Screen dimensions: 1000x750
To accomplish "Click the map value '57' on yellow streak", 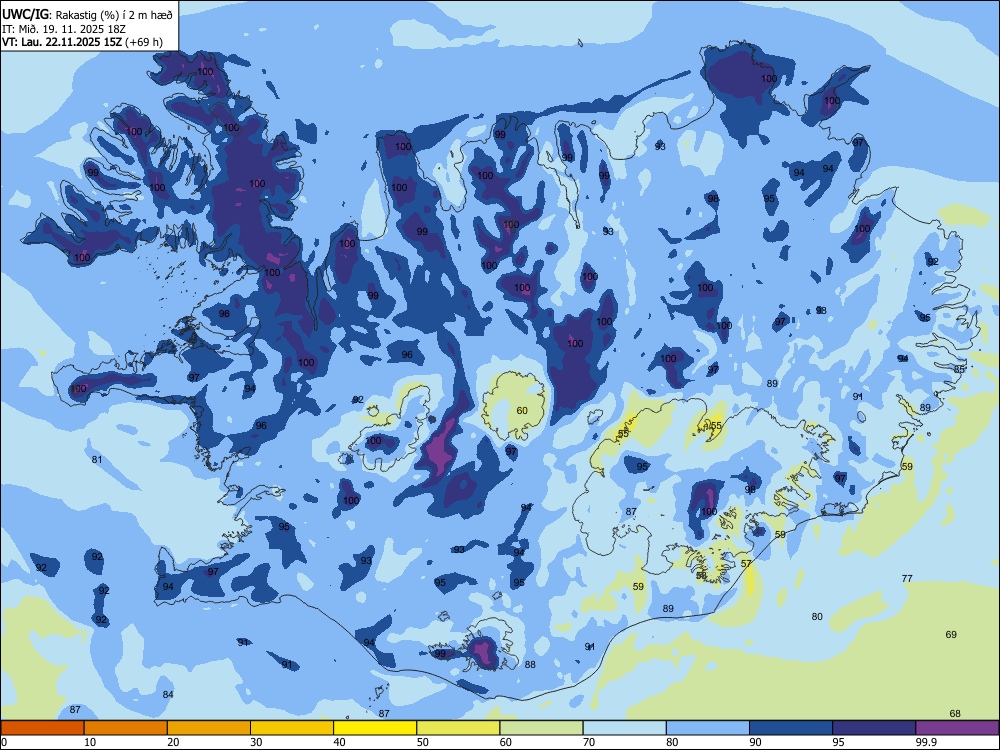I will [746, 564].
